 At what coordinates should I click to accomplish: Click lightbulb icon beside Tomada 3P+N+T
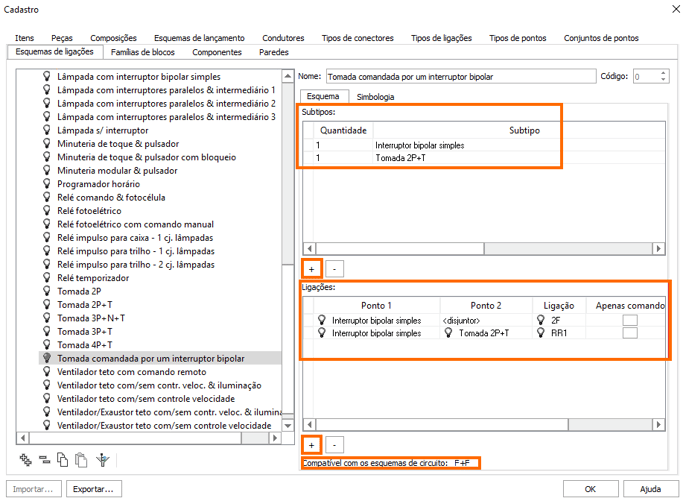(x=46, y=318)
